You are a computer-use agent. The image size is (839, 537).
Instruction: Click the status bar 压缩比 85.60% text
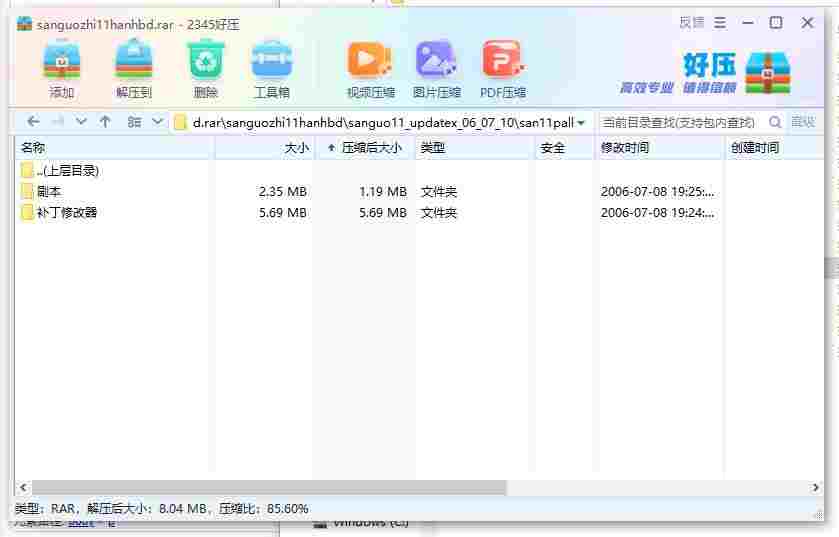(264, 508)
